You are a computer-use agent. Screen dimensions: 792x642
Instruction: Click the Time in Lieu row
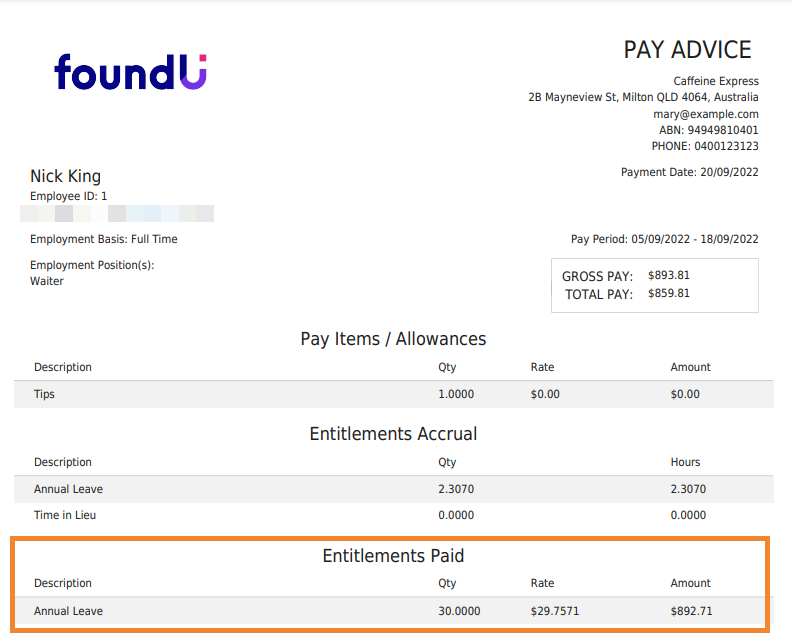(x=65, y=515)
